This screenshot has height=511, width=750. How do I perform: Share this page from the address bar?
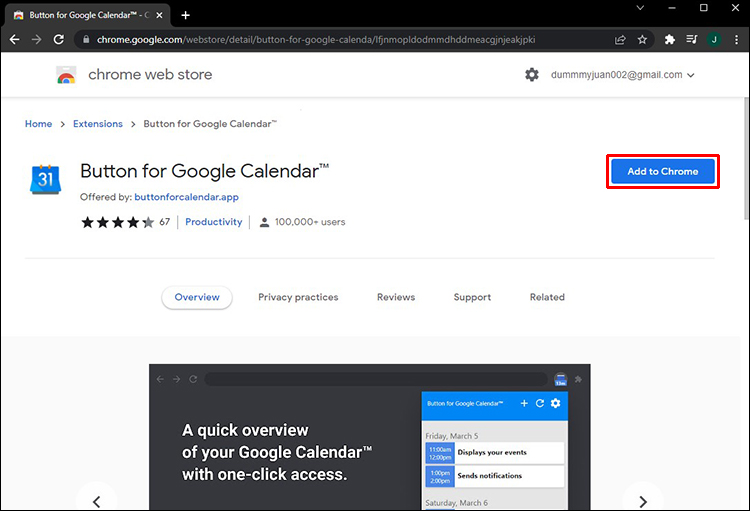pyautogui.click(x=621, y=39)
